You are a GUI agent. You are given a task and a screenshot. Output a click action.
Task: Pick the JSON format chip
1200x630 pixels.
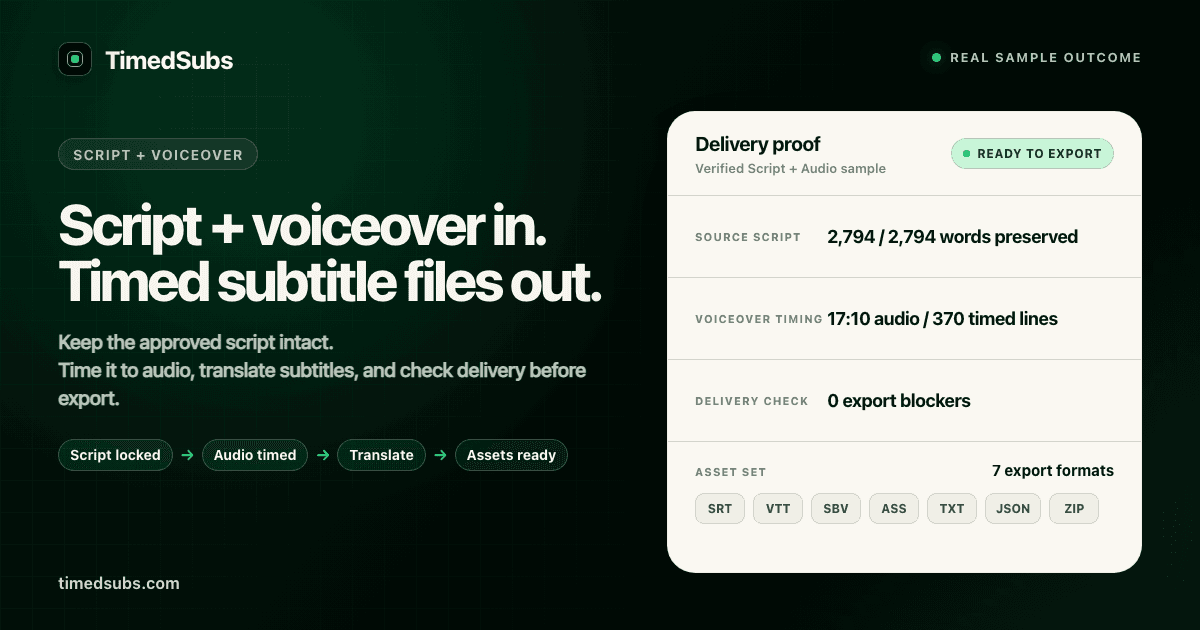tap(1013, 508)
